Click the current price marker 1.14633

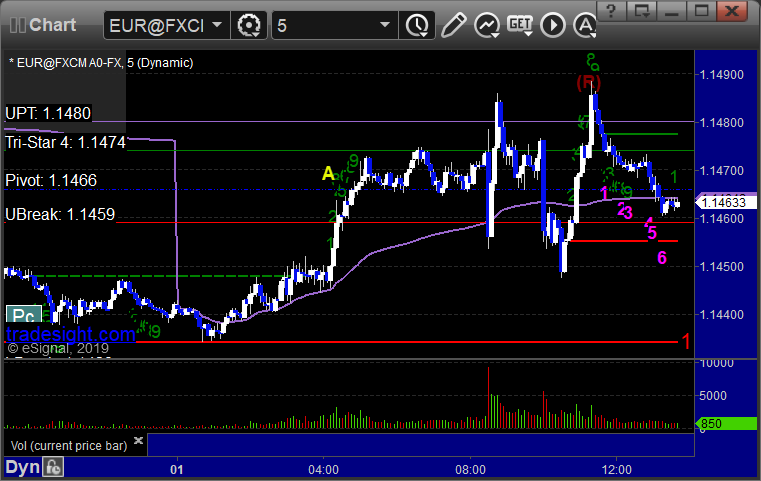tap(726, 201)
